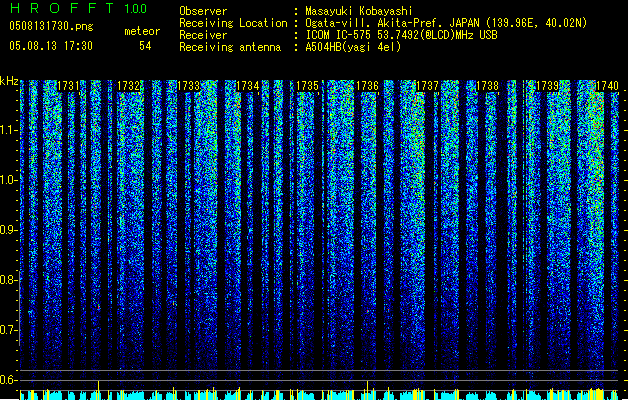Click the Observer label
629x400 pixels.
(x=203, y=11)
